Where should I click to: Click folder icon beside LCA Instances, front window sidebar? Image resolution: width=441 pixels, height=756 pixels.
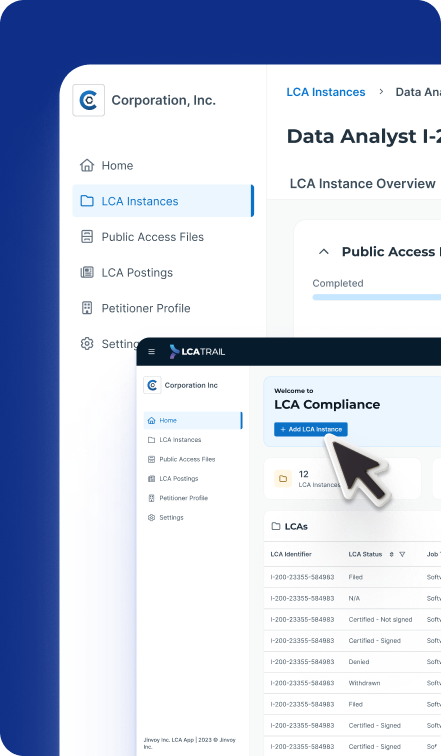pyautogui.click(x=151, y=440)
